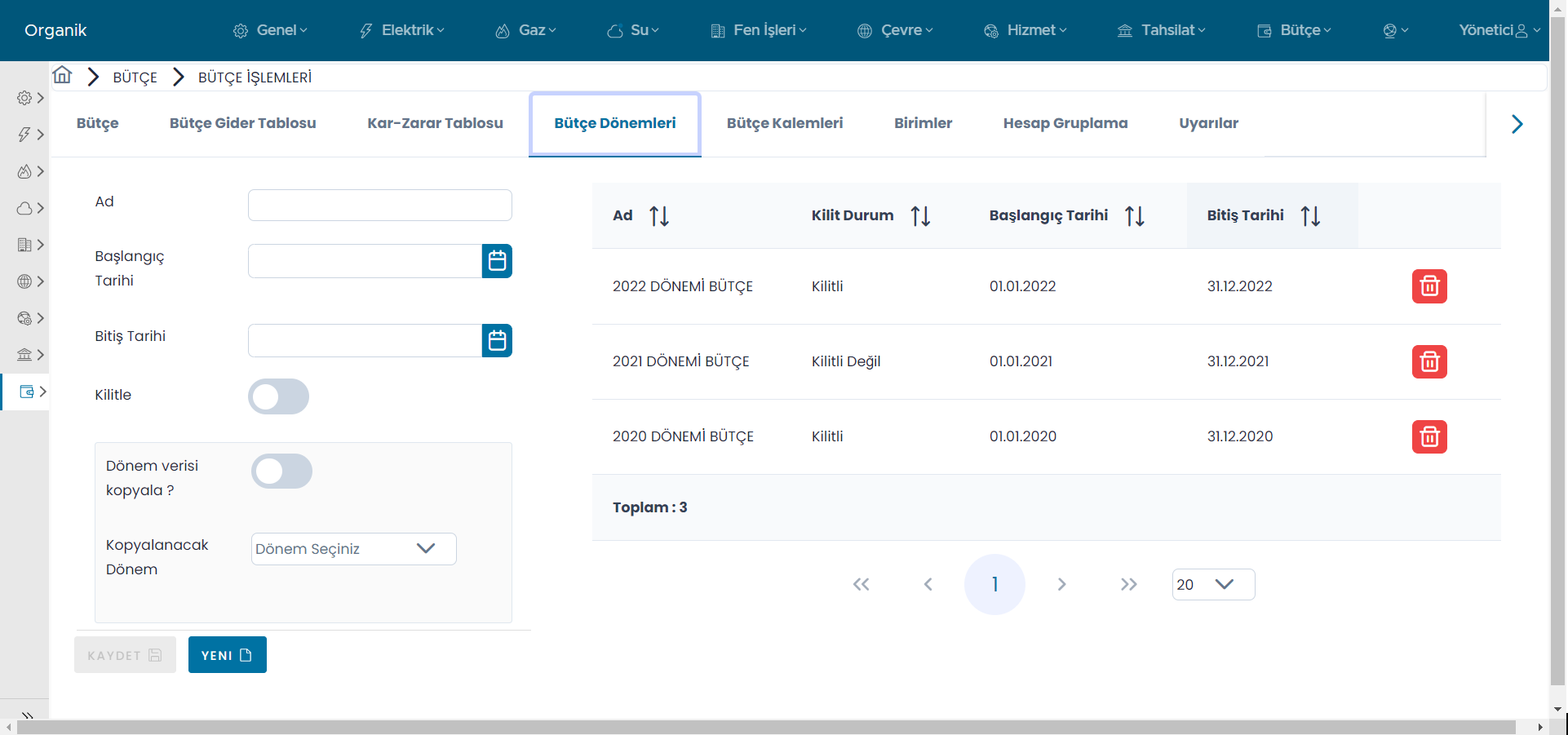This screenshot has width=1568, height=735.
Task: Switch to Bütçe Kalemleri tab
Action: (x=784, y=123)
